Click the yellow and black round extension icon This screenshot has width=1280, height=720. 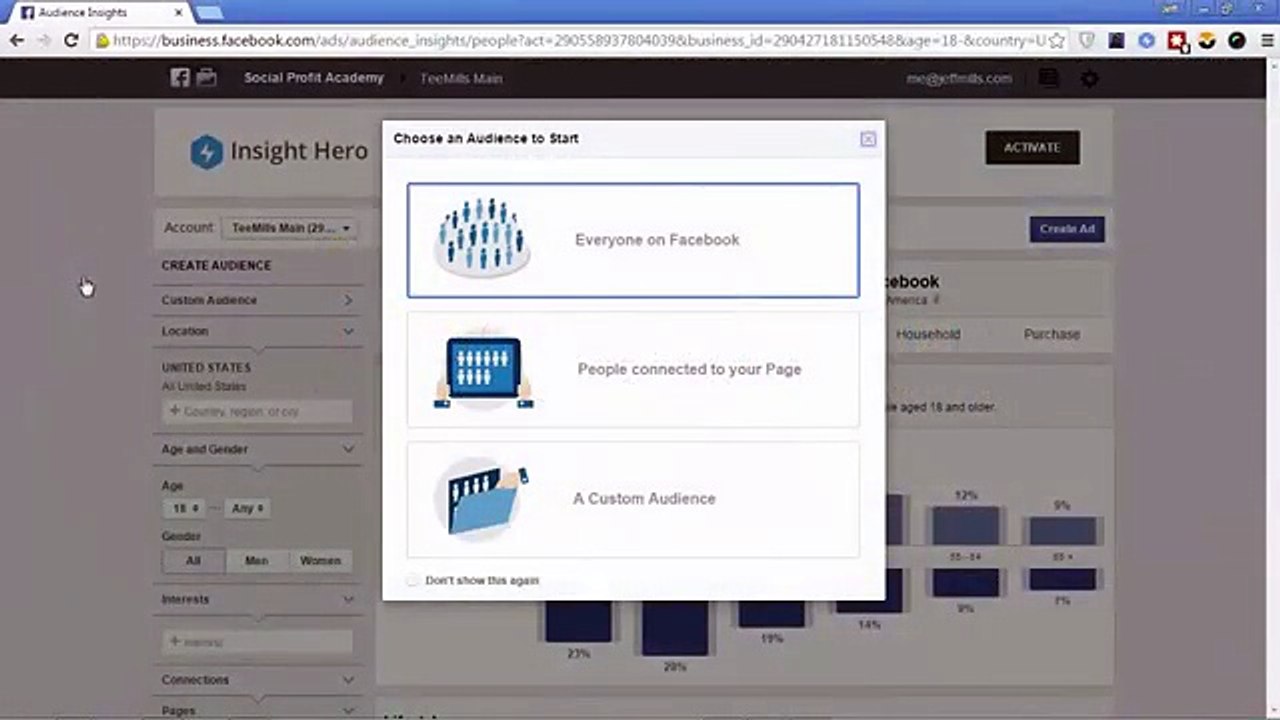click(1208, 41)
